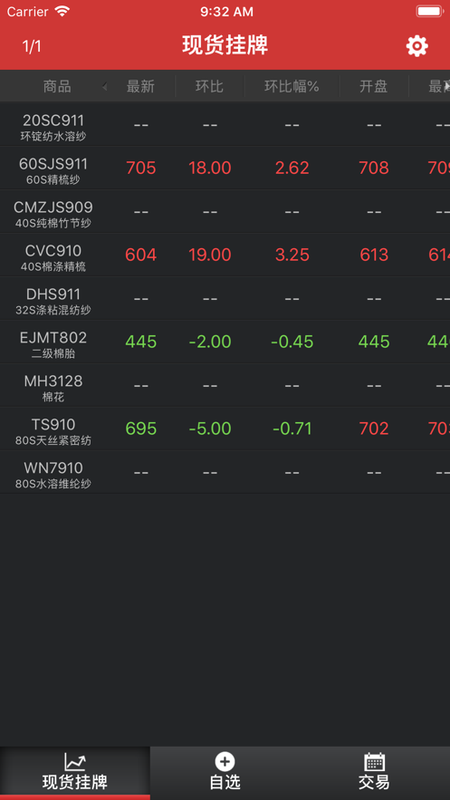Select the 开盘 column header

pyautogui.click(x=374, y=86)
